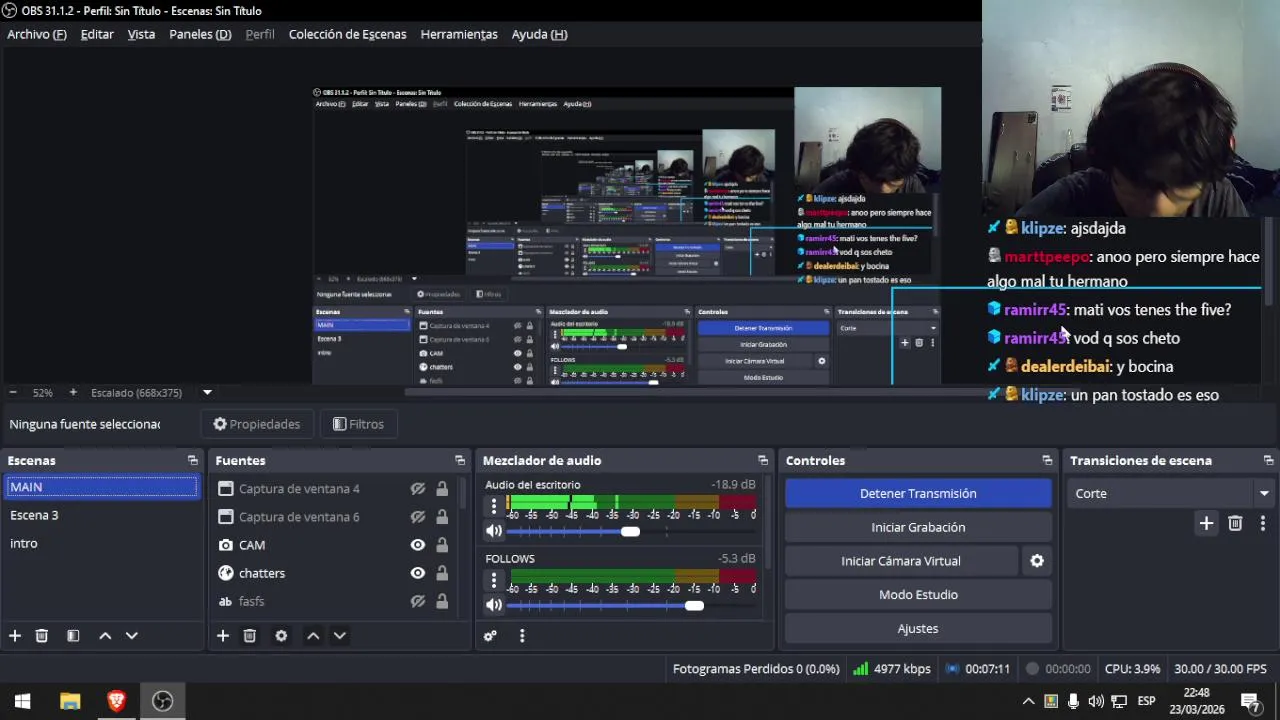The height and width of the screenshot is (720, 1280).
Task: Open the Herramientas menu
Action: 459,34
